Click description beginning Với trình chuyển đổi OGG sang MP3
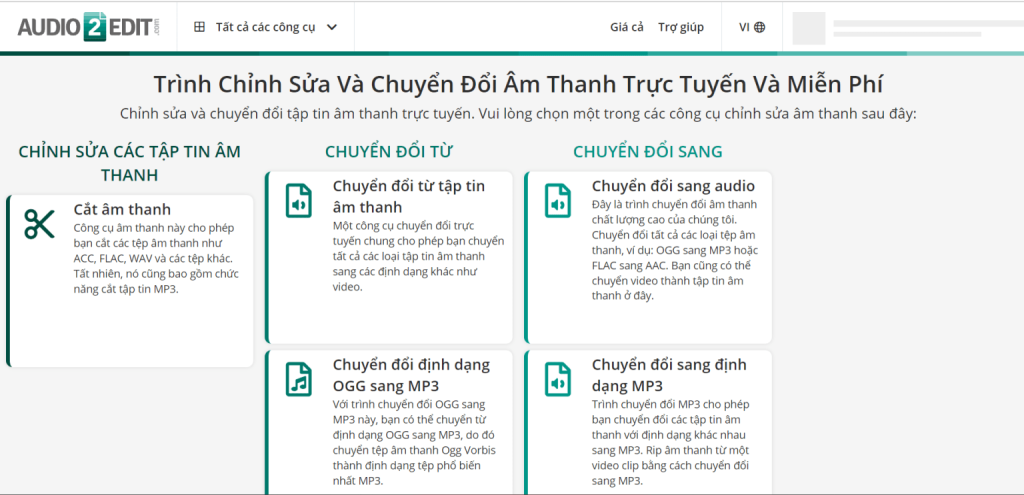 412,442
